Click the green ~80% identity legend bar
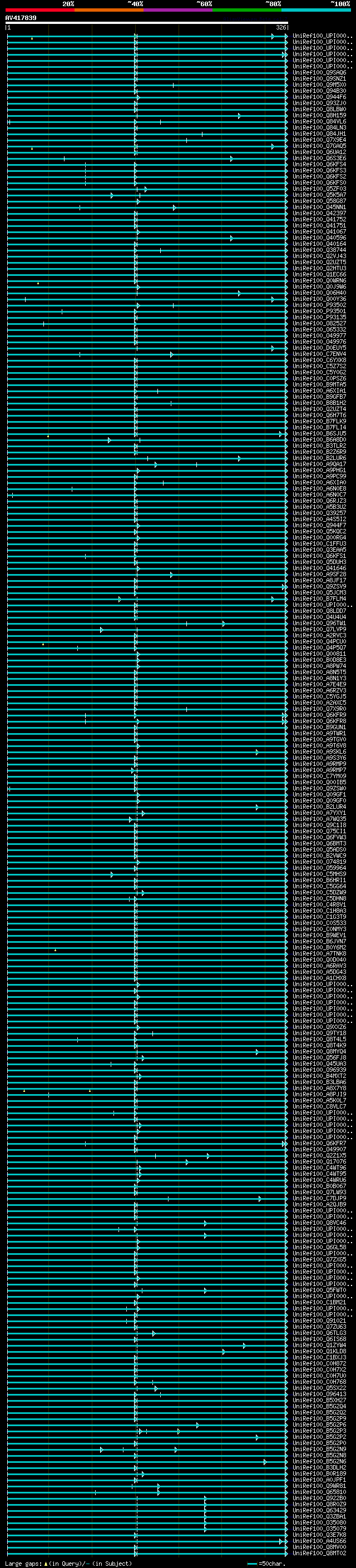356x1568 pixels. [x=247, y=10]
